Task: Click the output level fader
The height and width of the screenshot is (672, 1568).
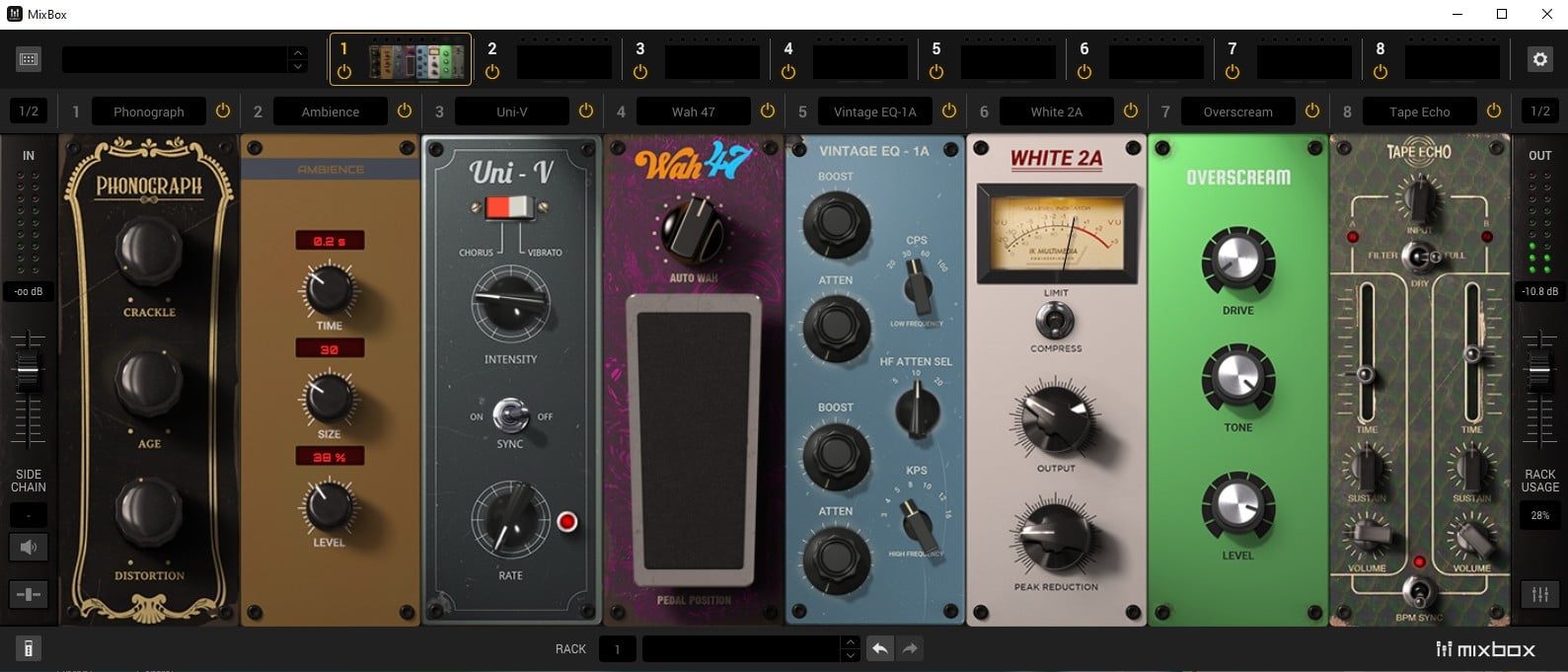Action: tap(1539, 371)
